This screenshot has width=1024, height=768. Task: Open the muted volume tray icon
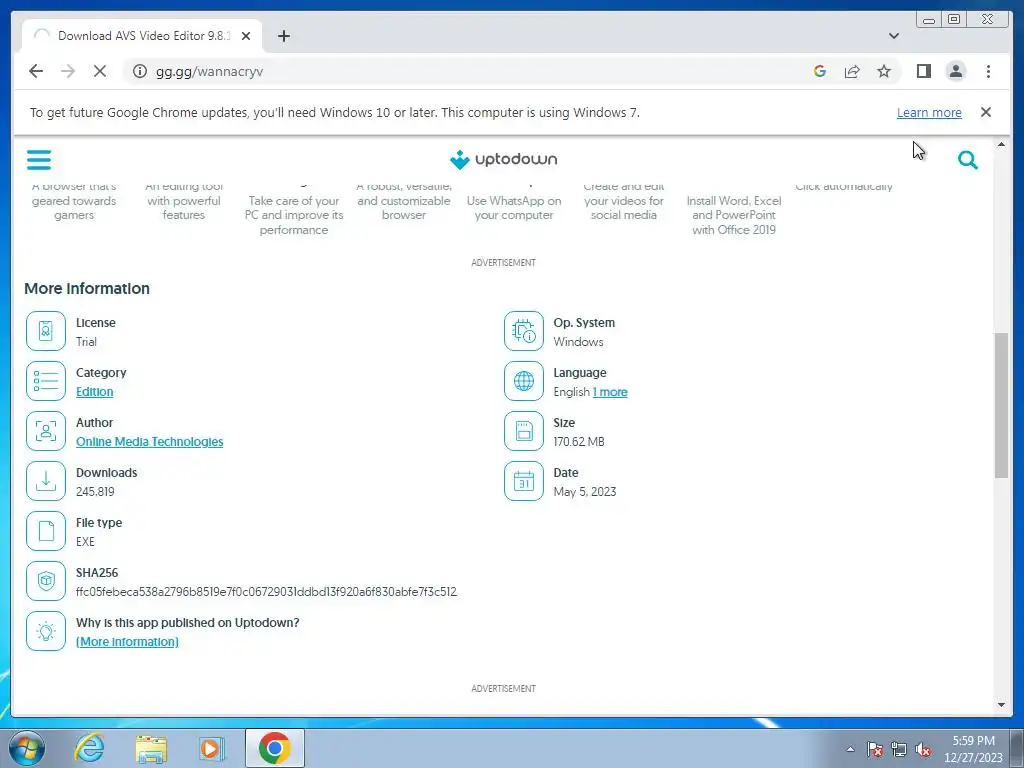(922, 750)
